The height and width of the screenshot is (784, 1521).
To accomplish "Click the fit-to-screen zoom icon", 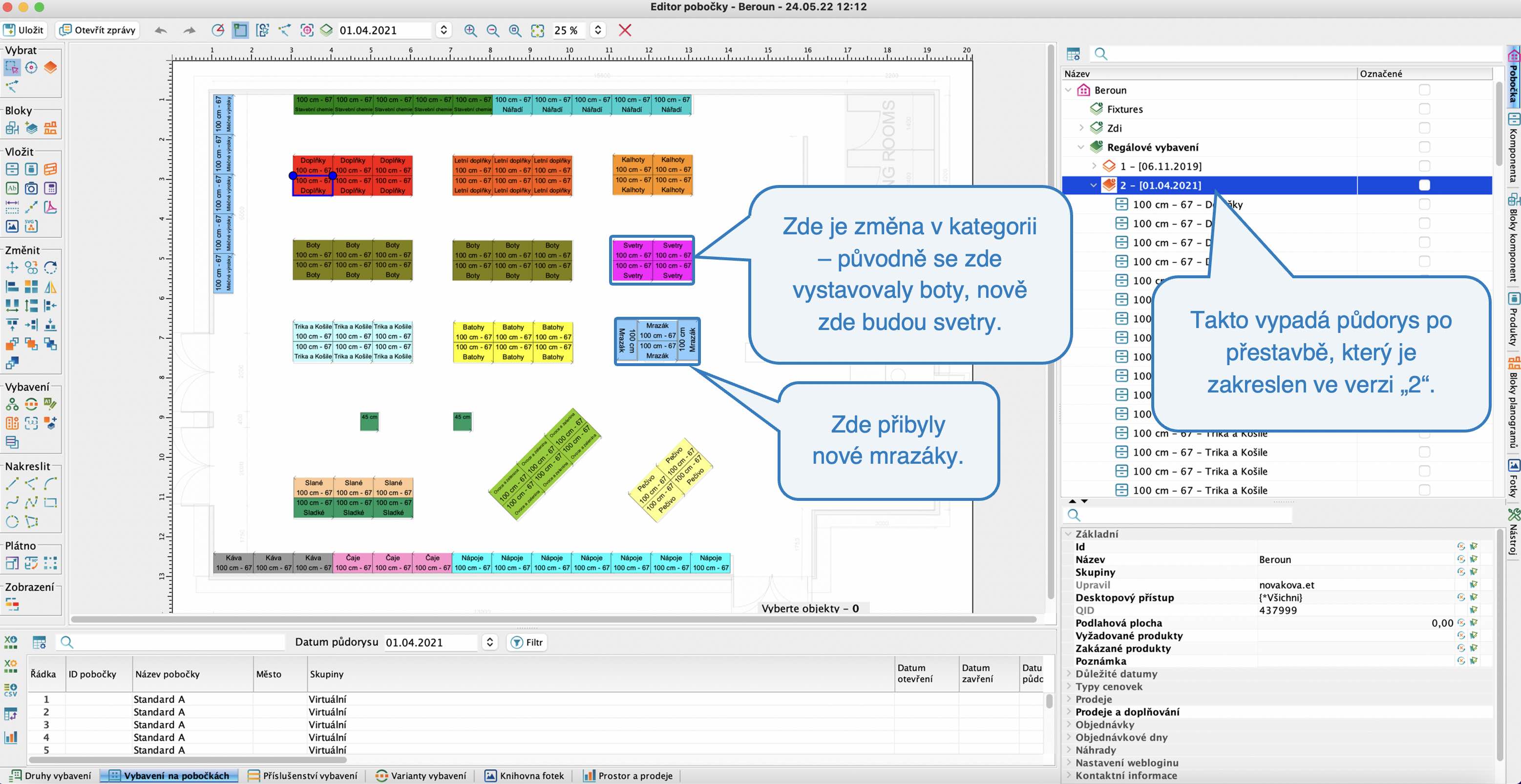I will pyautogui.click(x=537, y=30).
